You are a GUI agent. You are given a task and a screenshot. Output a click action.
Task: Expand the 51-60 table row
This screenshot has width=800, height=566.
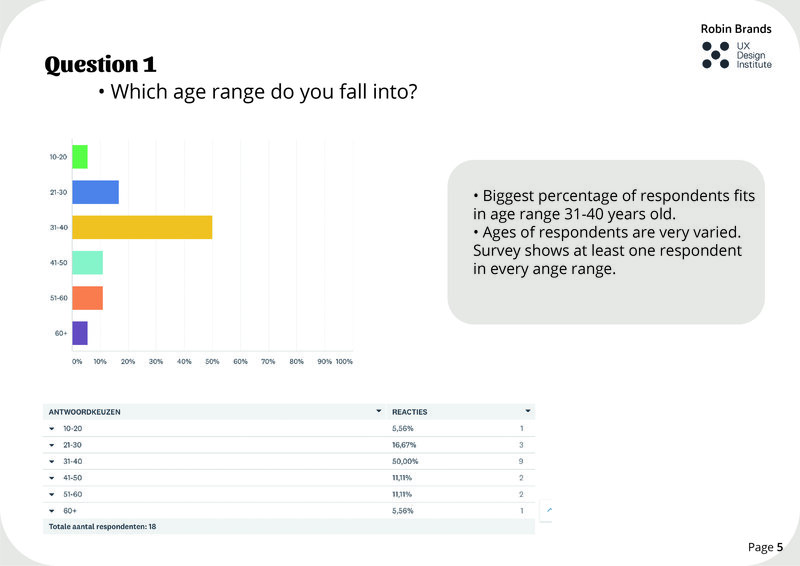(51, 494)
